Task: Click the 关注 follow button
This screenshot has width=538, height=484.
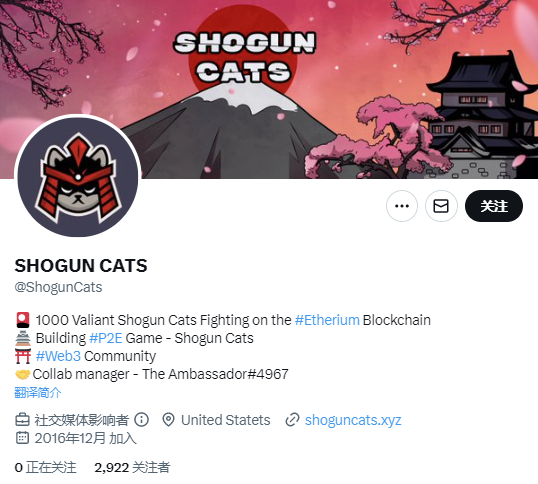Action: (x=494, y=206)
